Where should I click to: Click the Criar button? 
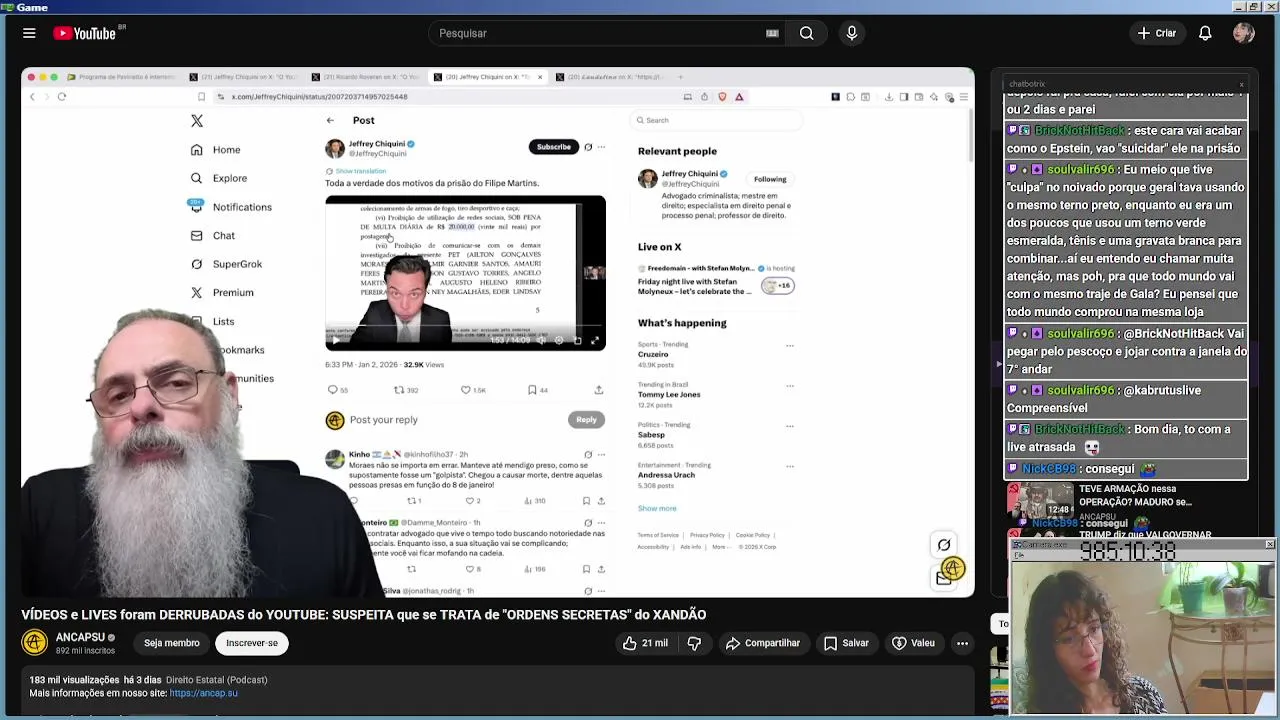point(1157,33)
